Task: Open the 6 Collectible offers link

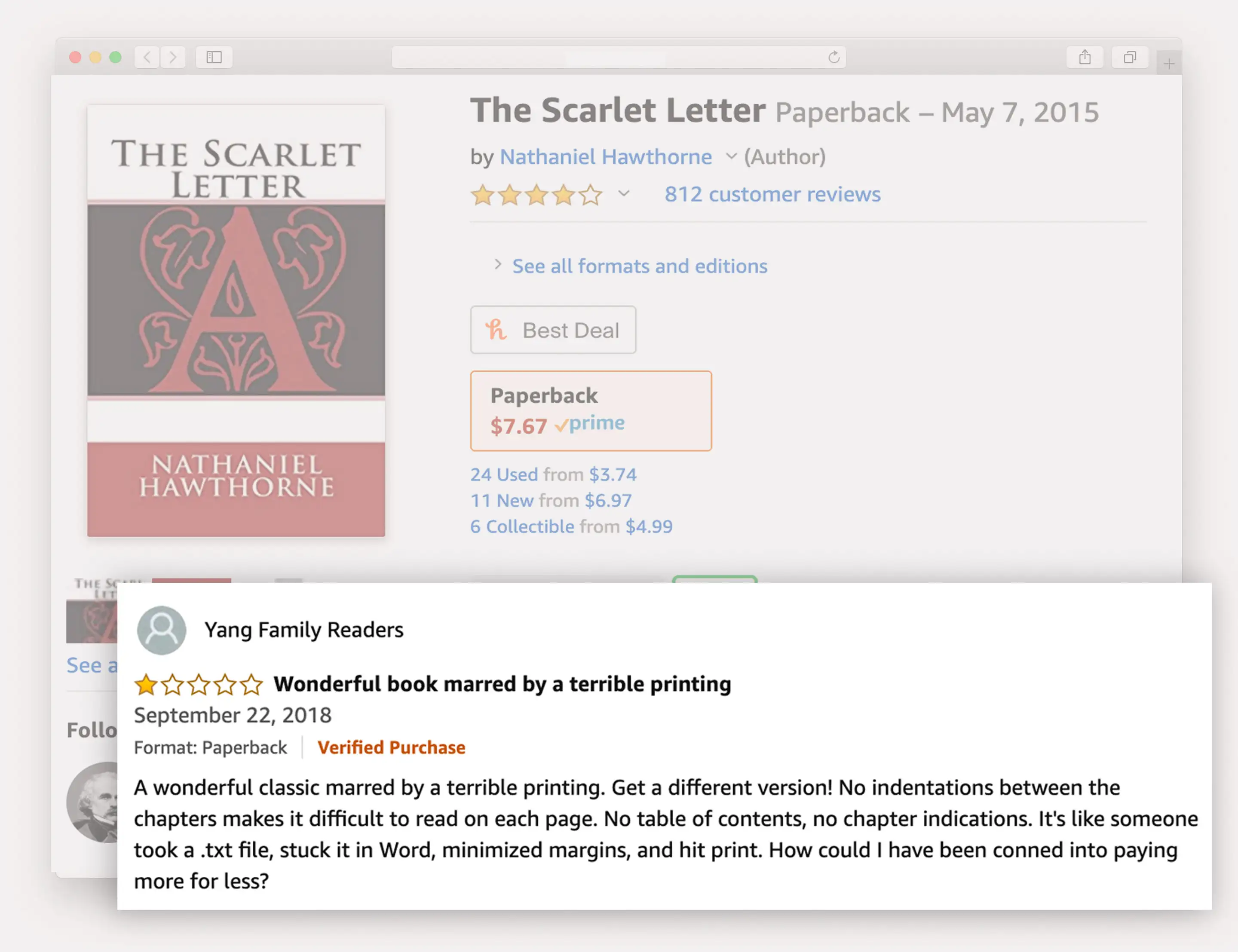Action: pyautogui.click(x=522, y=527)
